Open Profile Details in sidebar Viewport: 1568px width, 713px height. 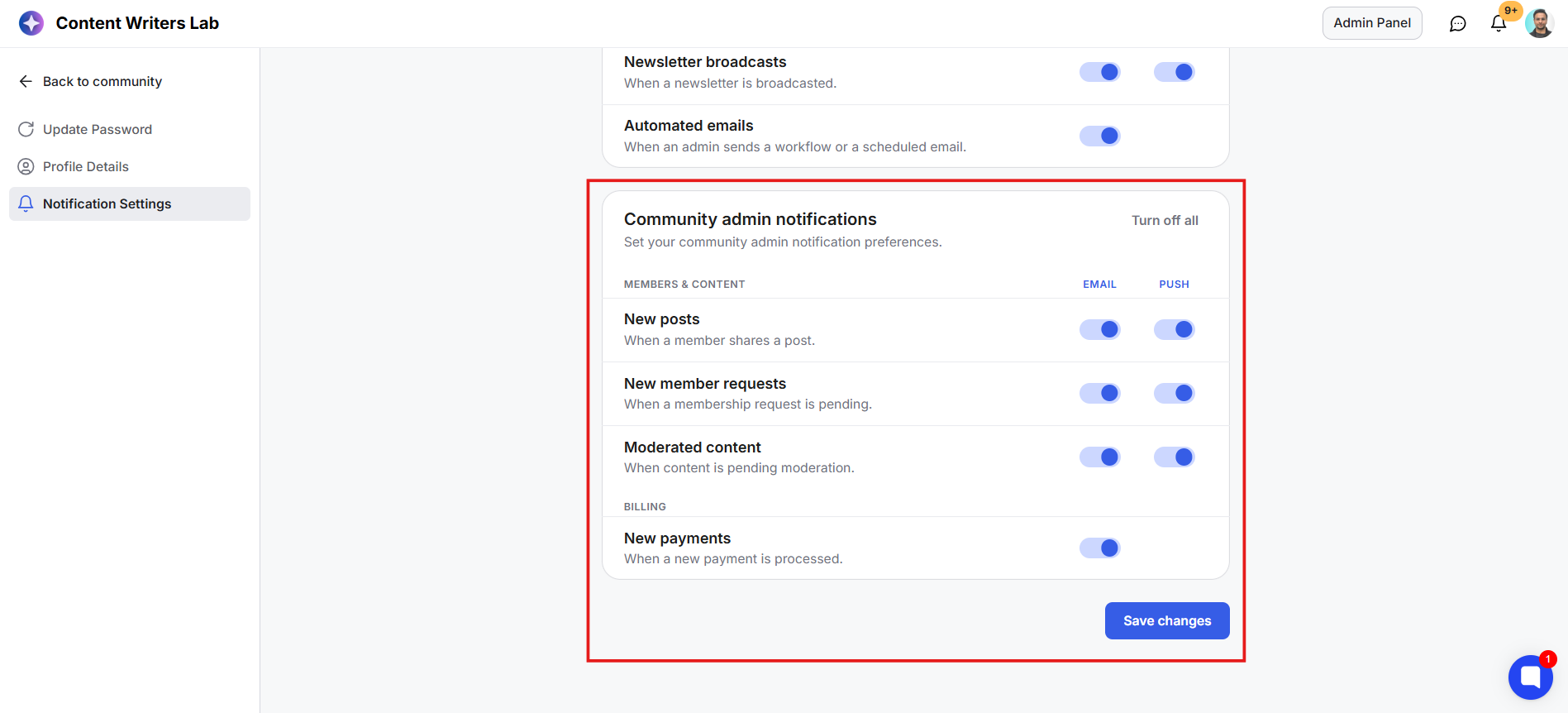tap(130, 166)
